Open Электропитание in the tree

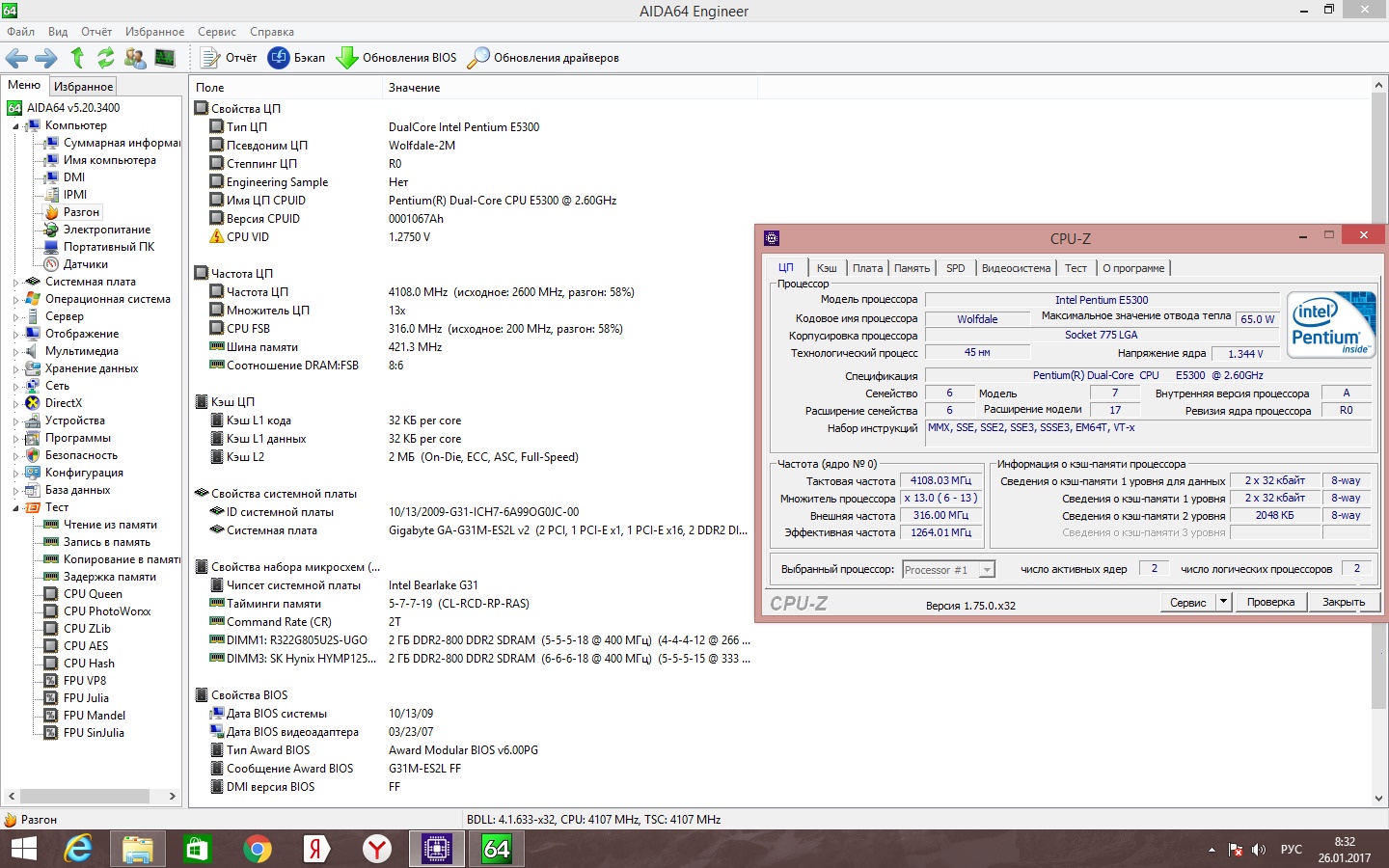(106, 230)
